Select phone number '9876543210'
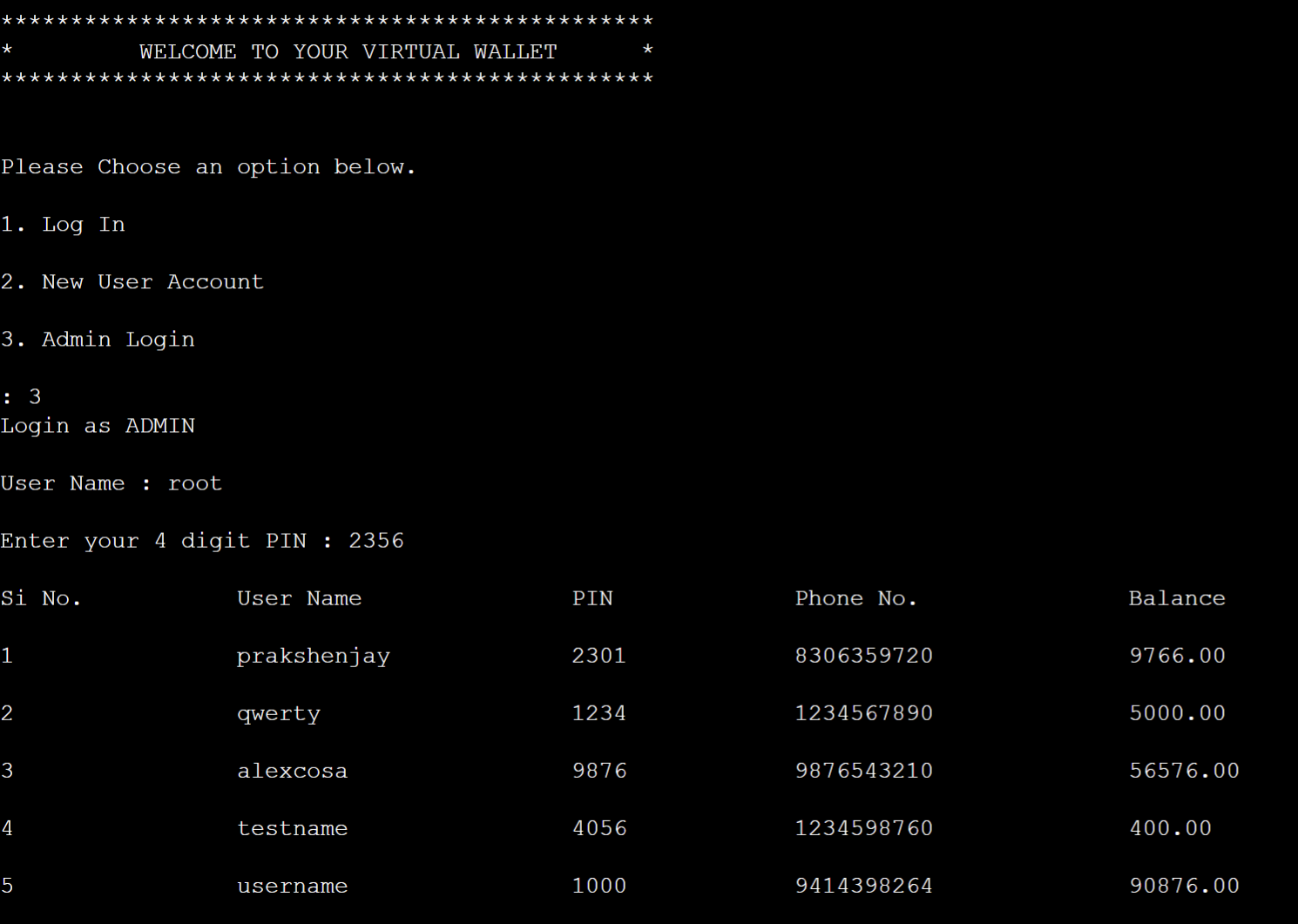 click(864, 771)
